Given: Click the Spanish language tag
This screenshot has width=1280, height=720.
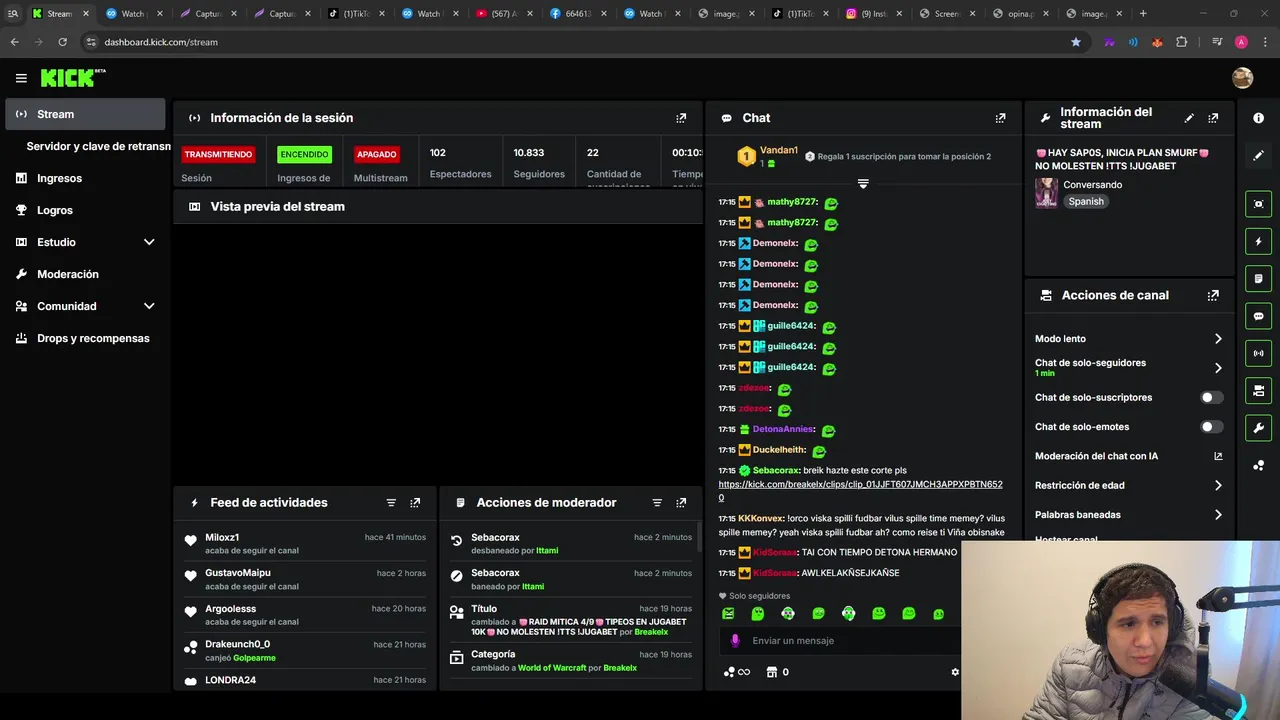Looking at the screenshot, I should 1086,202.
